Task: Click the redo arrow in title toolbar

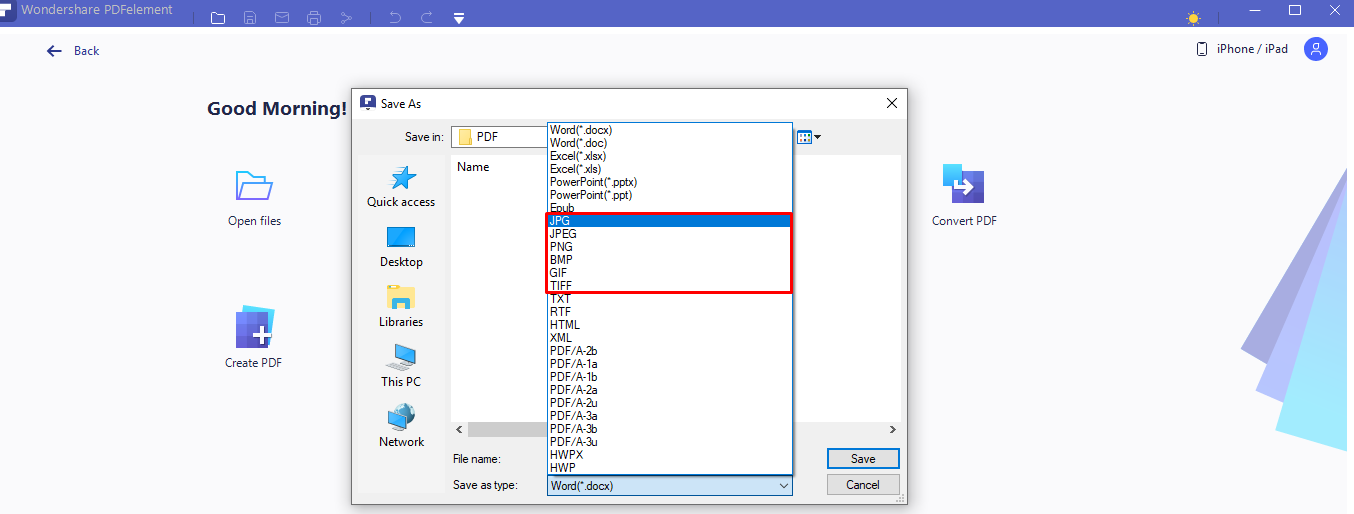Action: (x=427, y=18)
